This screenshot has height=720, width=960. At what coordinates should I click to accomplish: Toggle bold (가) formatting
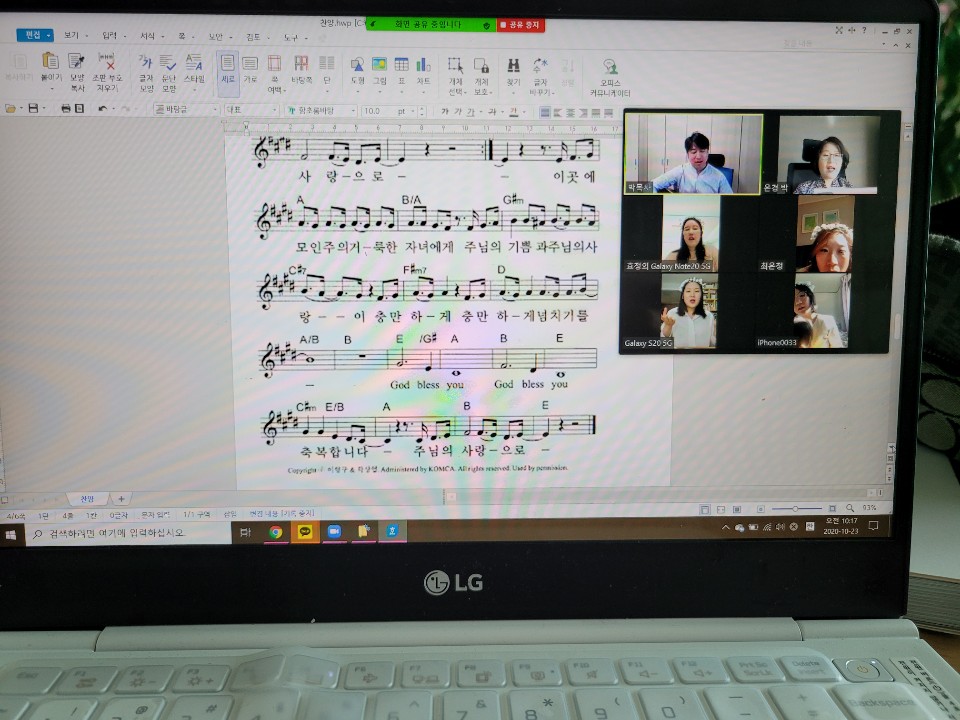(x=445, y=111)
